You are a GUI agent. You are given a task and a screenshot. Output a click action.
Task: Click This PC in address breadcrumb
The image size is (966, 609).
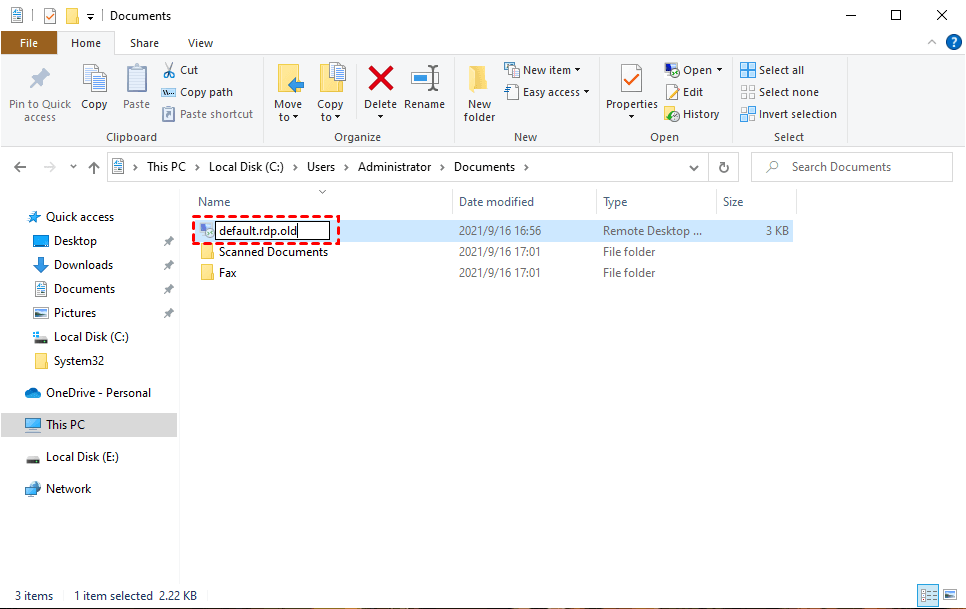click(166, 167)
